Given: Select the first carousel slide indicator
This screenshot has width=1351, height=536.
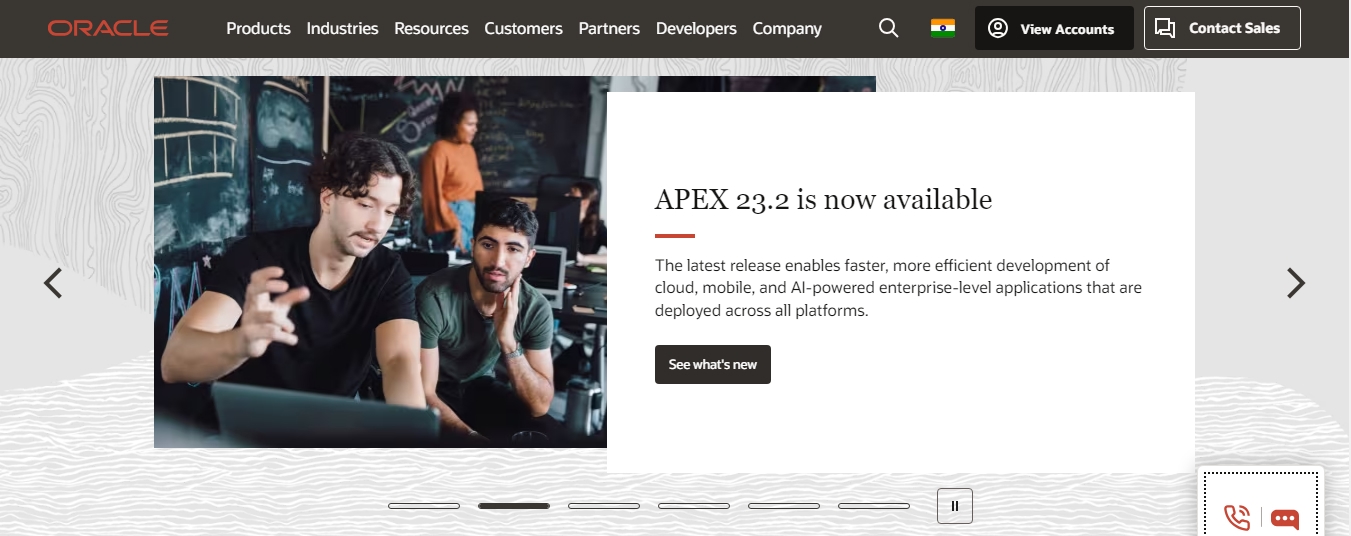Looking at the screenshot, I should pos(424,506).
